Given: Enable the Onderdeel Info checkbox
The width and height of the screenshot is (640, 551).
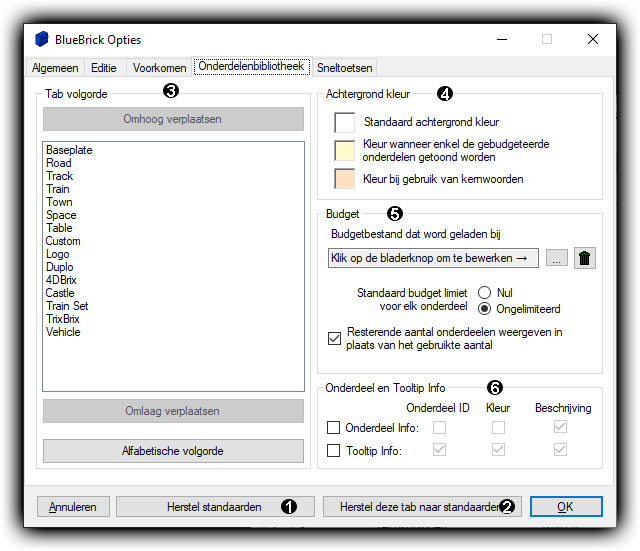Looking at the screenshot, I should pyautogui.click(x=333, y=427).
